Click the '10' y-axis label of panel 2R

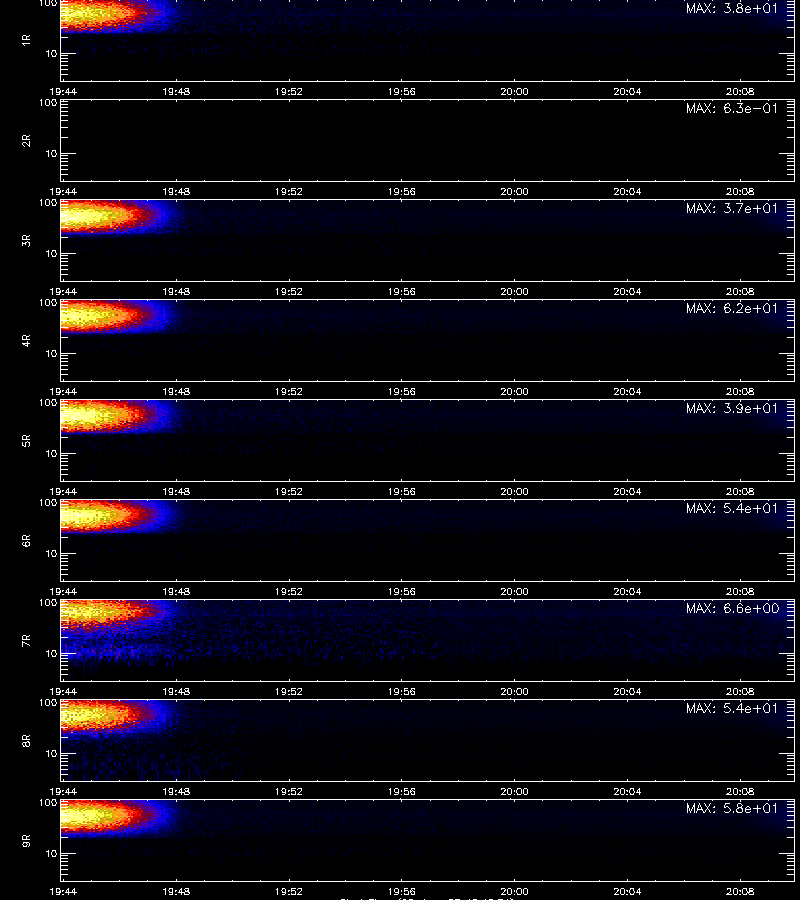click(x=51, y=153)
